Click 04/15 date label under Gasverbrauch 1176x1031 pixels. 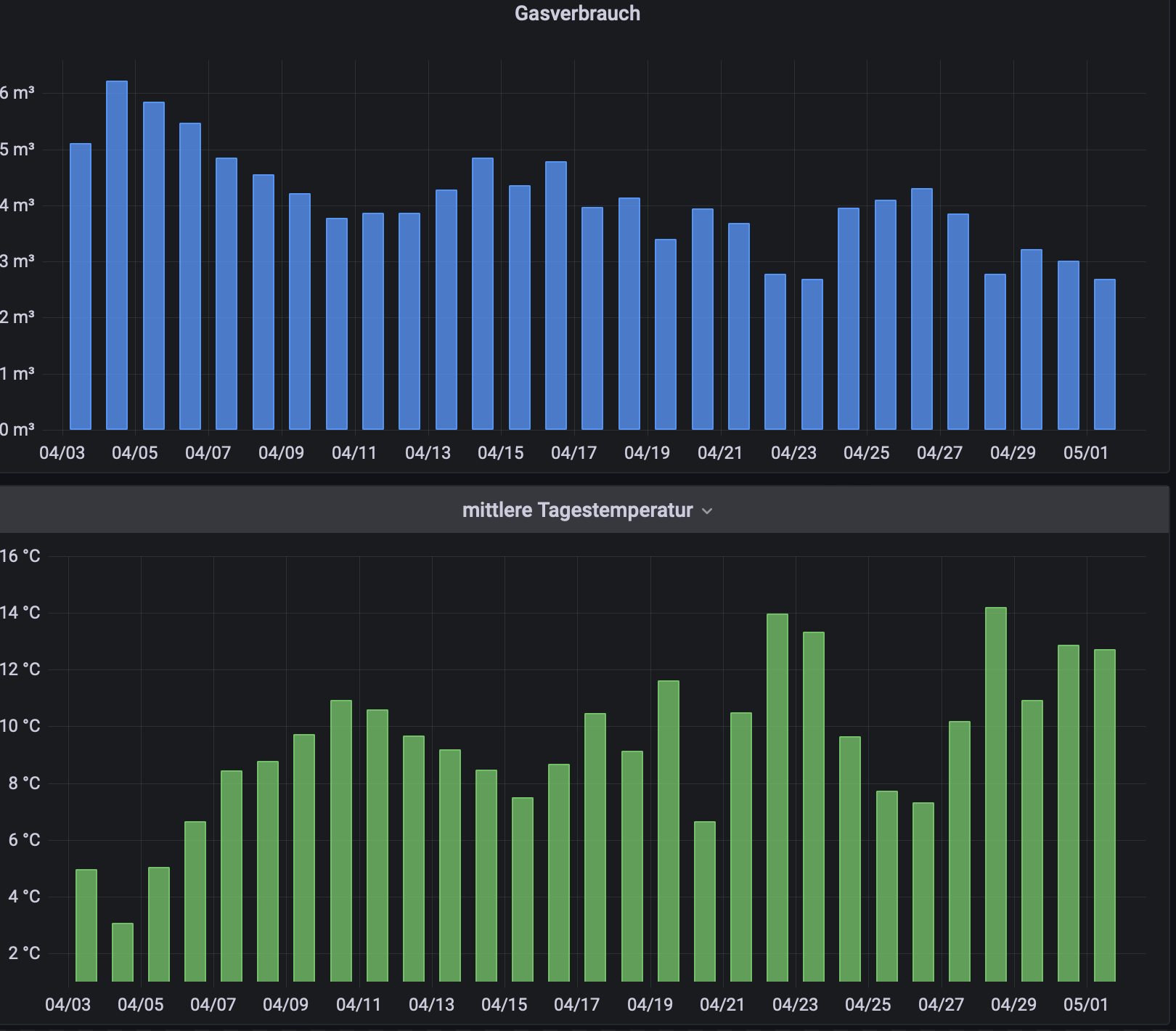tap(500, 453)
